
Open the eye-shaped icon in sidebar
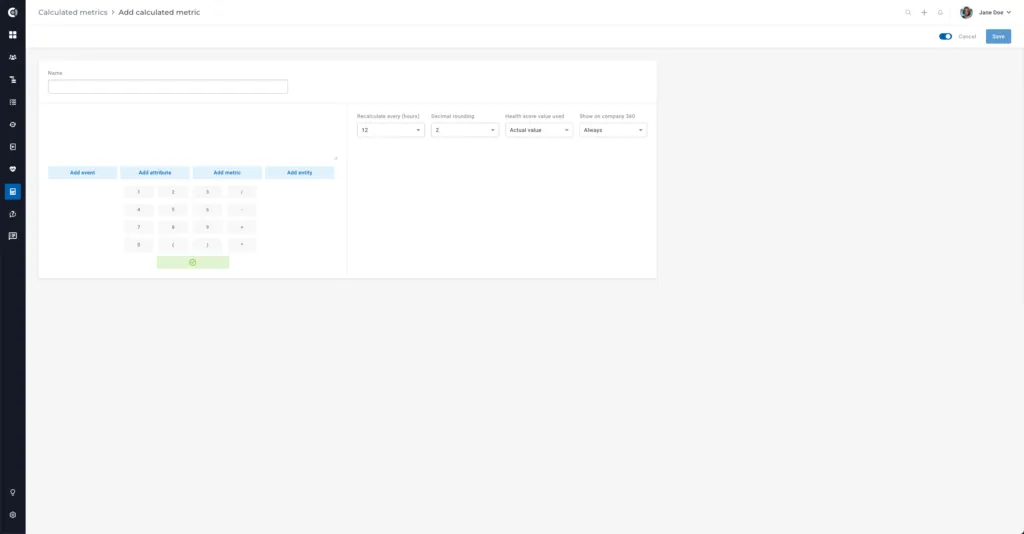click(12, 124)
